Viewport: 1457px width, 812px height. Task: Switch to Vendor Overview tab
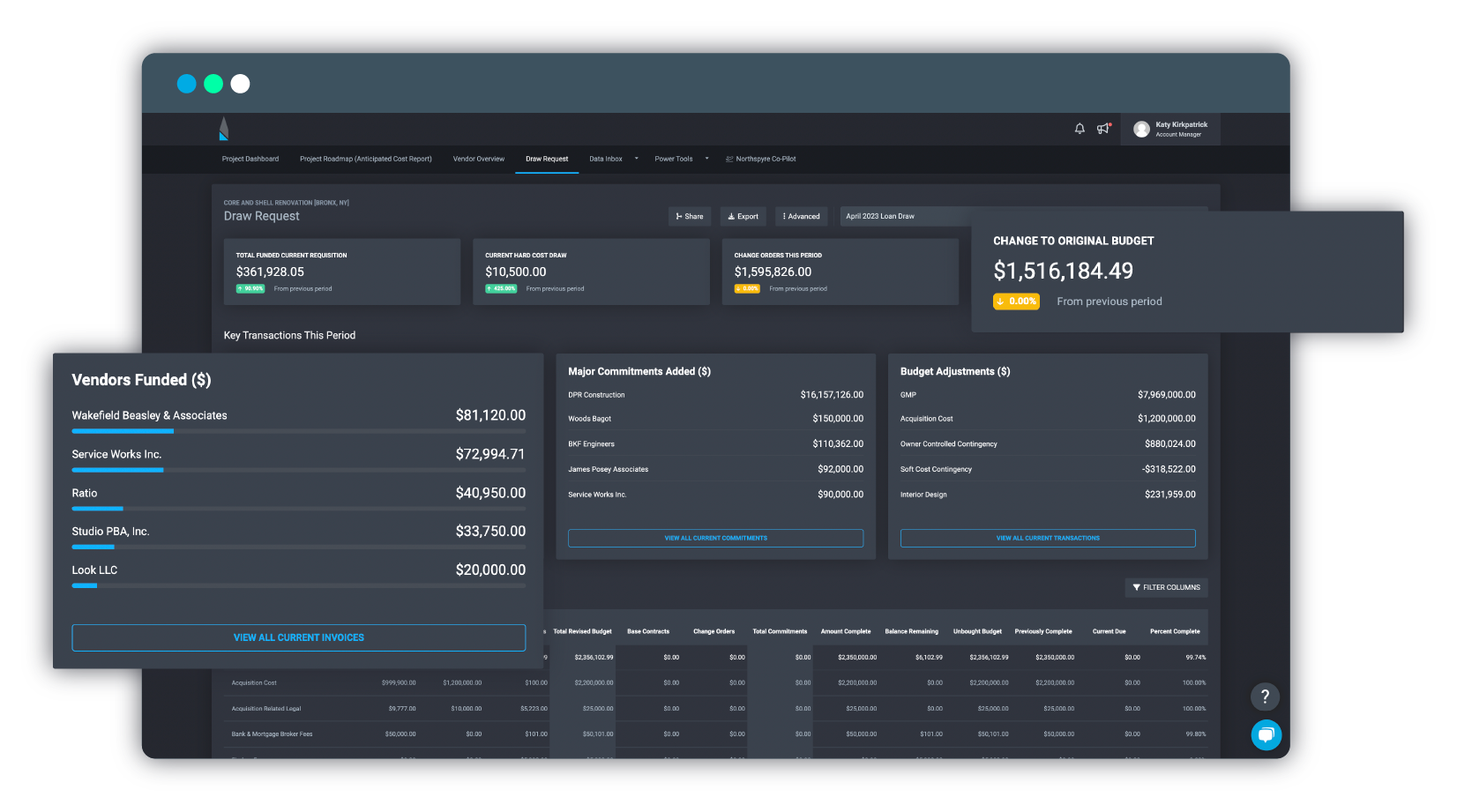(x=479, y=159)
